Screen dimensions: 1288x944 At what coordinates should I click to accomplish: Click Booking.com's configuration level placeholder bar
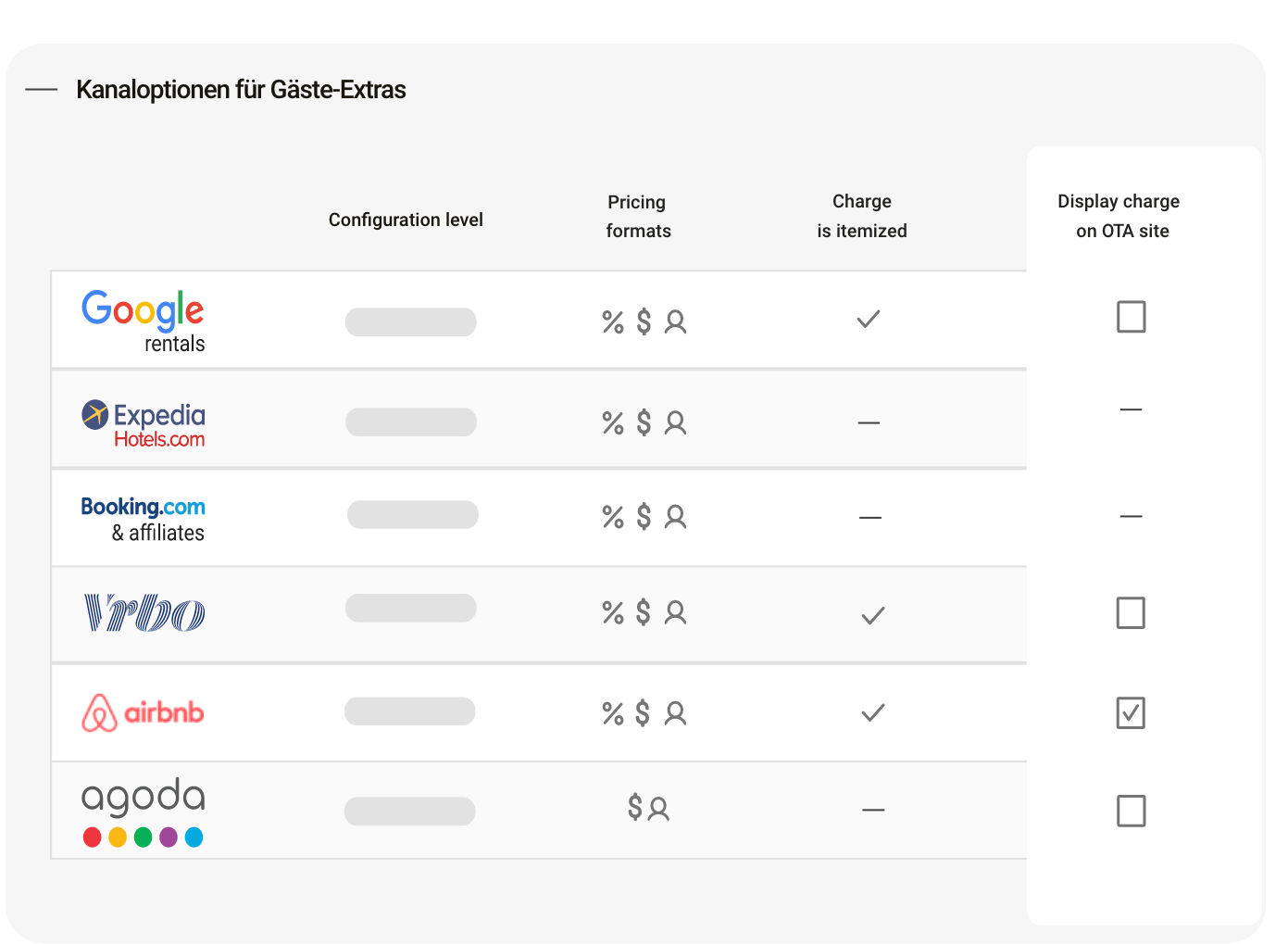(413, 515)
